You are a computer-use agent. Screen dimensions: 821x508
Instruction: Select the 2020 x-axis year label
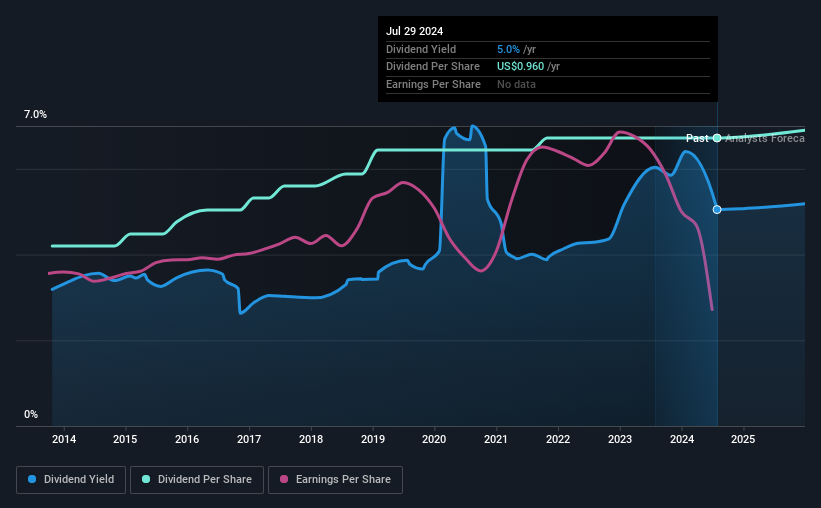434,439
